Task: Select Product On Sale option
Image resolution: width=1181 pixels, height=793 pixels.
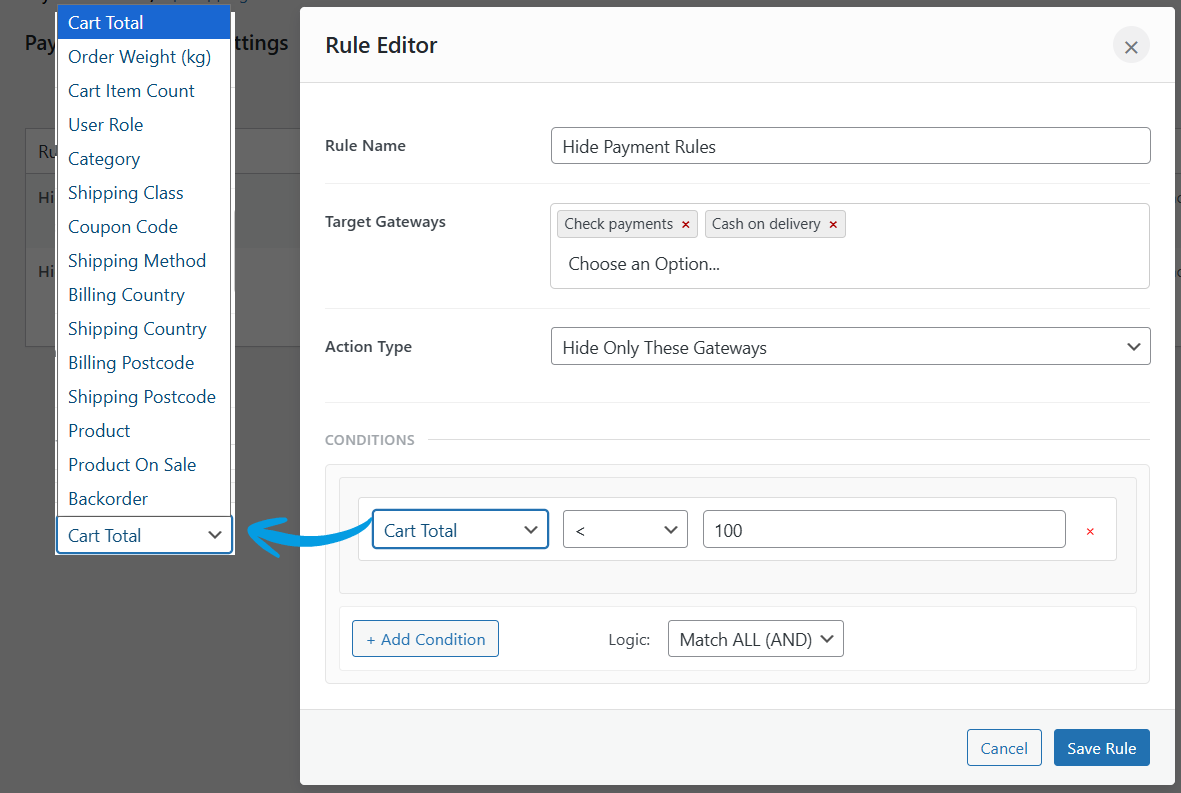Action: click(132, 465)
